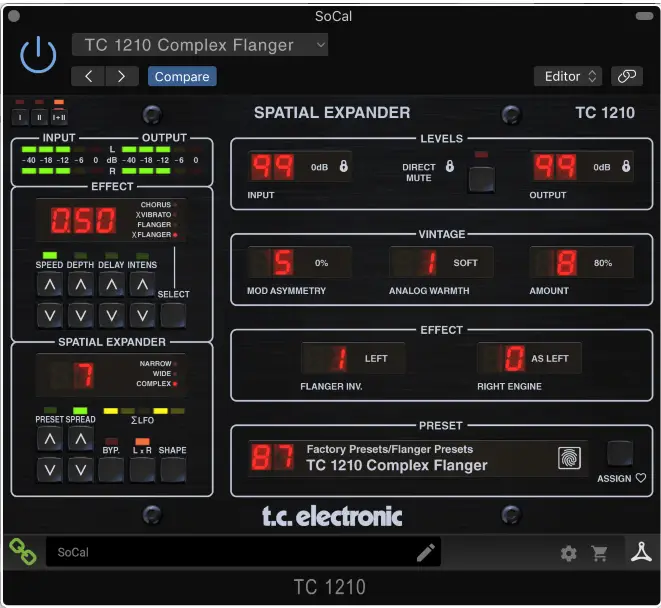This screenshot has width=661, height=608.
Task: Click the window pill button top right
Action: point(644,16)
